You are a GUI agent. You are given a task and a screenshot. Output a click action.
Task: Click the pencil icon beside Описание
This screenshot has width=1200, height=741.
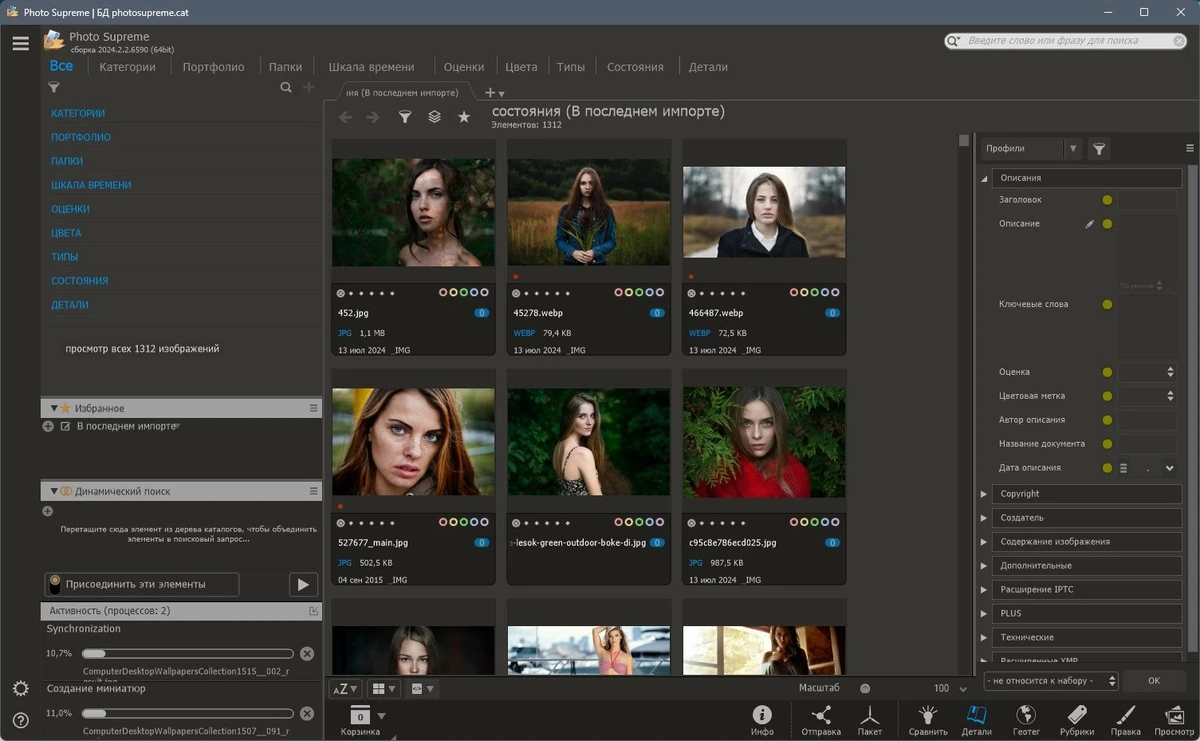pyautogui.click(x=1090, y=224)
